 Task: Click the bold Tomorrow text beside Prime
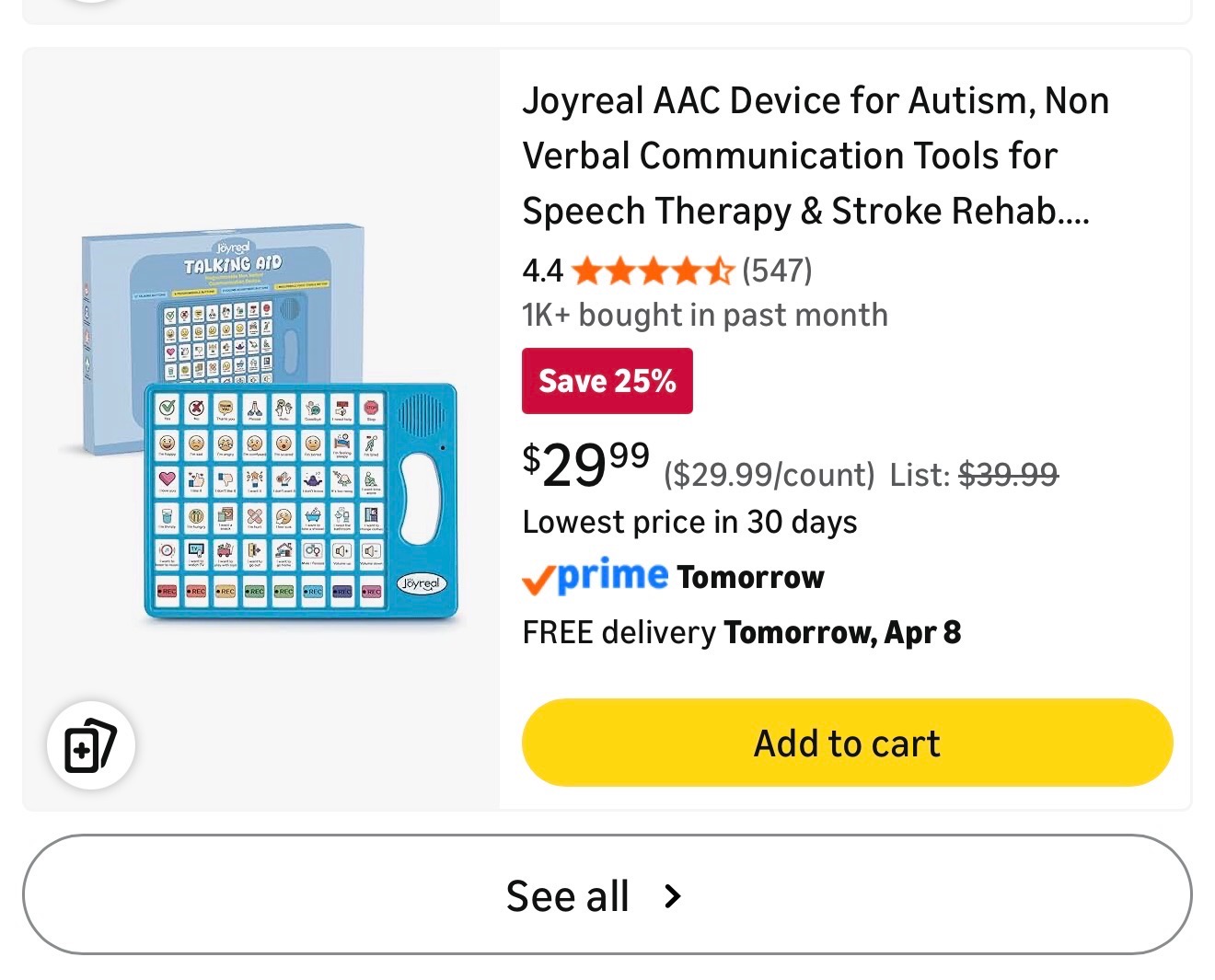coord(750,577)
